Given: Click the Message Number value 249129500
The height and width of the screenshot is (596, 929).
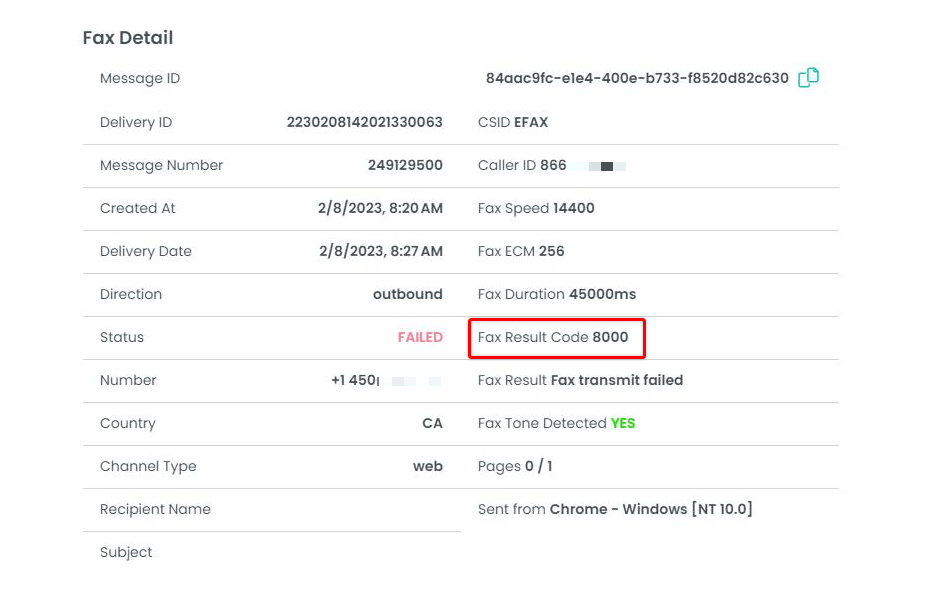Looking at the screenshot, I should (x=405, y=165).
